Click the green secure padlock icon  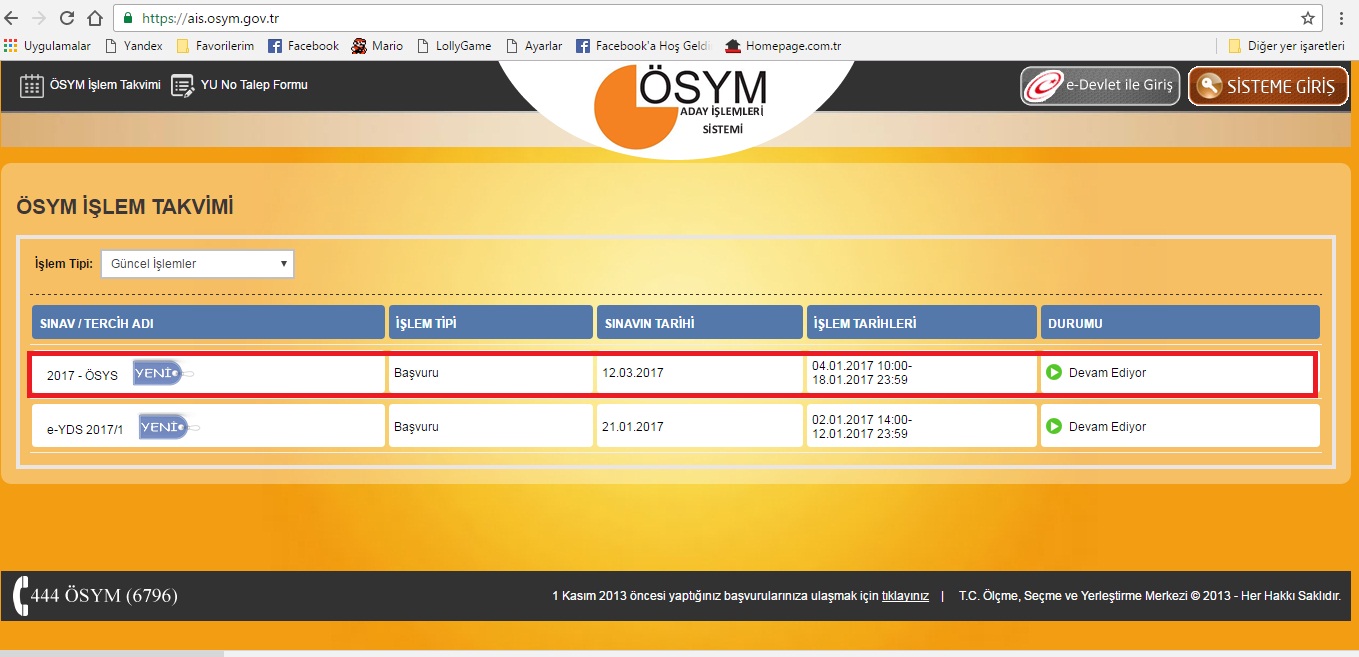click(x=126, y=18)
